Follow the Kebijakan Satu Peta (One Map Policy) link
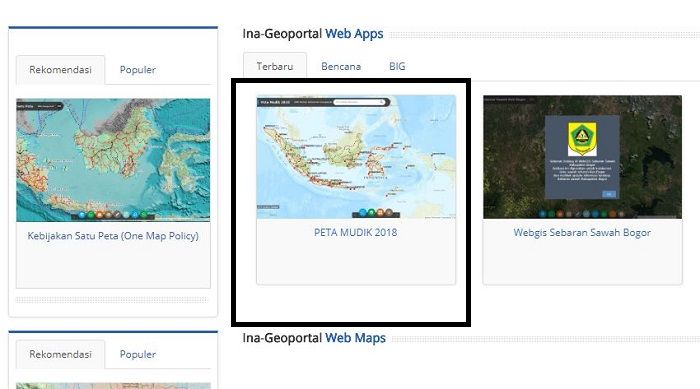This screenshot has width=700, height=389. click(x=113, y=236)
